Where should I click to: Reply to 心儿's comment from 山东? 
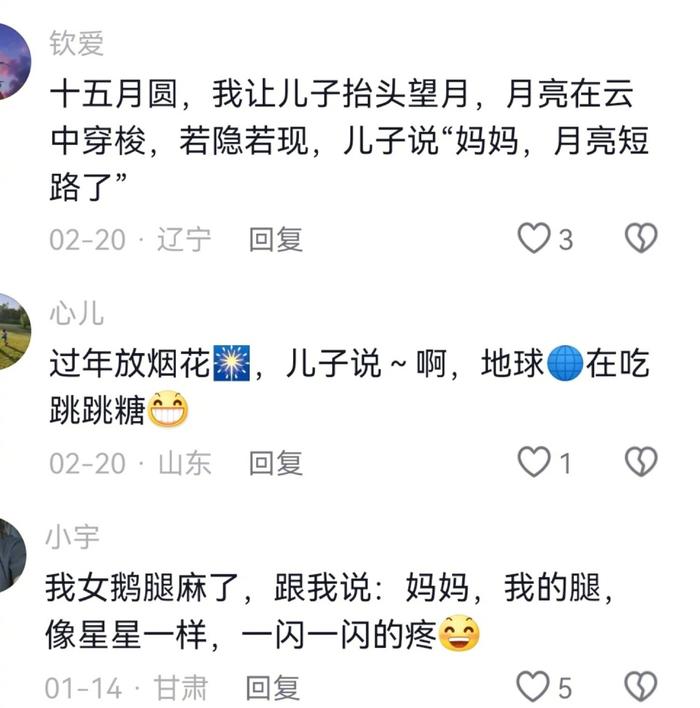point(276,463)
